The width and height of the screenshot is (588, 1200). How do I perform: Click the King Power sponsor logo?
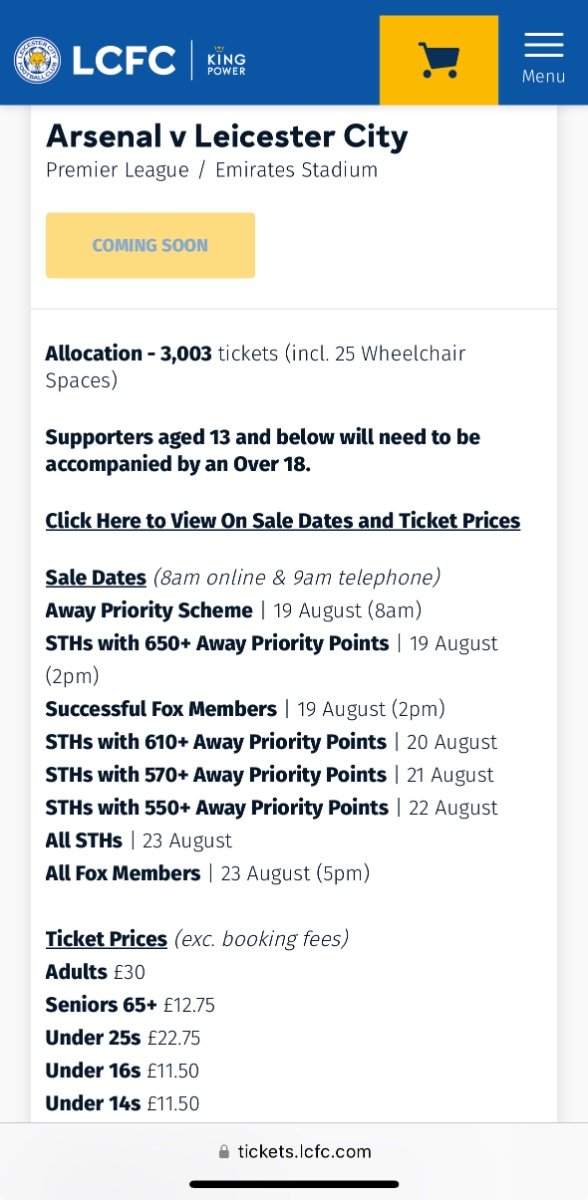(226, 60)
